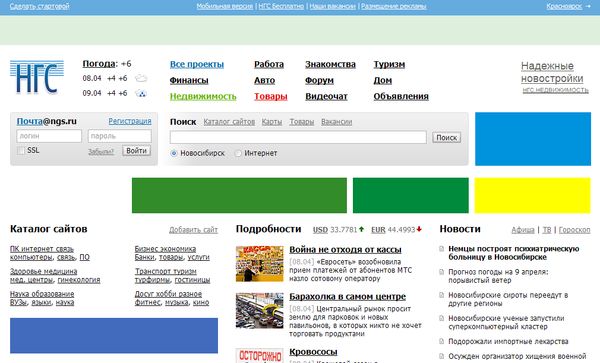Click Регистрация link

[x=130, y=121]
